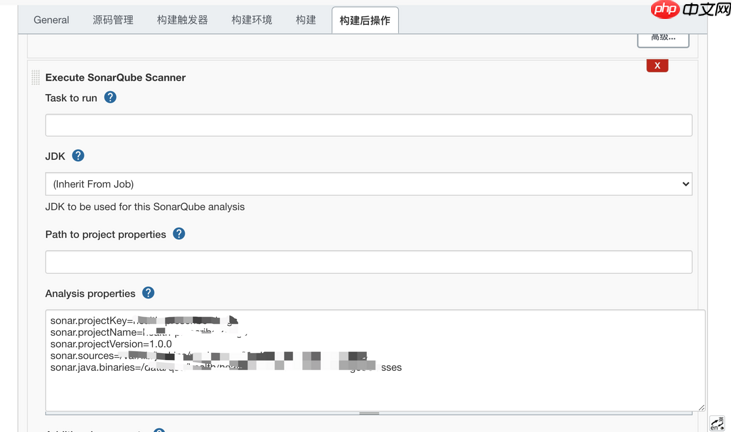Click the sonar.projectKey line
The height and width of the screenshot is (432, 732).
click(144, 320)
